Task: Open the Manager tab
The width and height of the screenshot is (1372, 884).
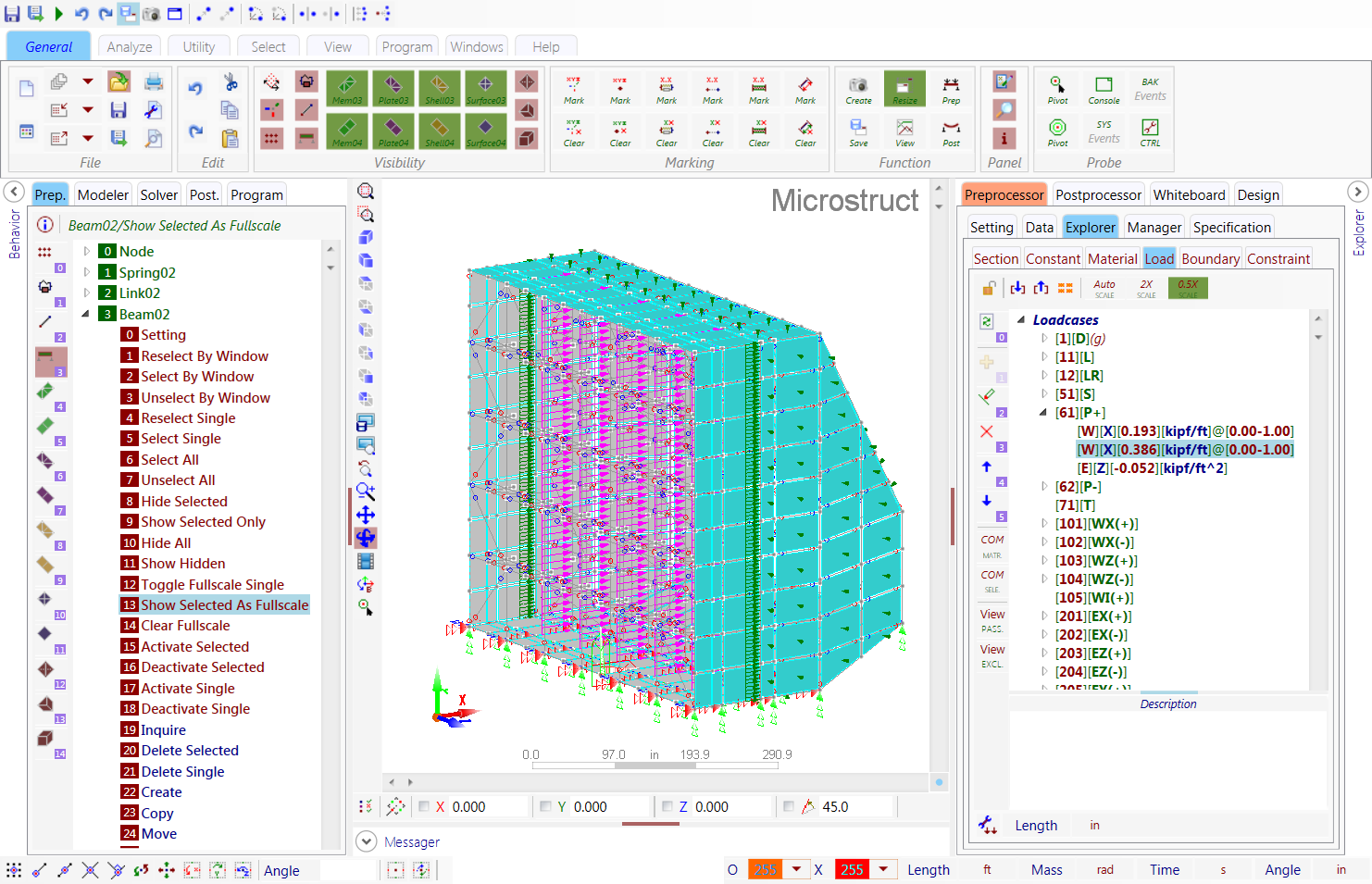Action: [1154, 227]
